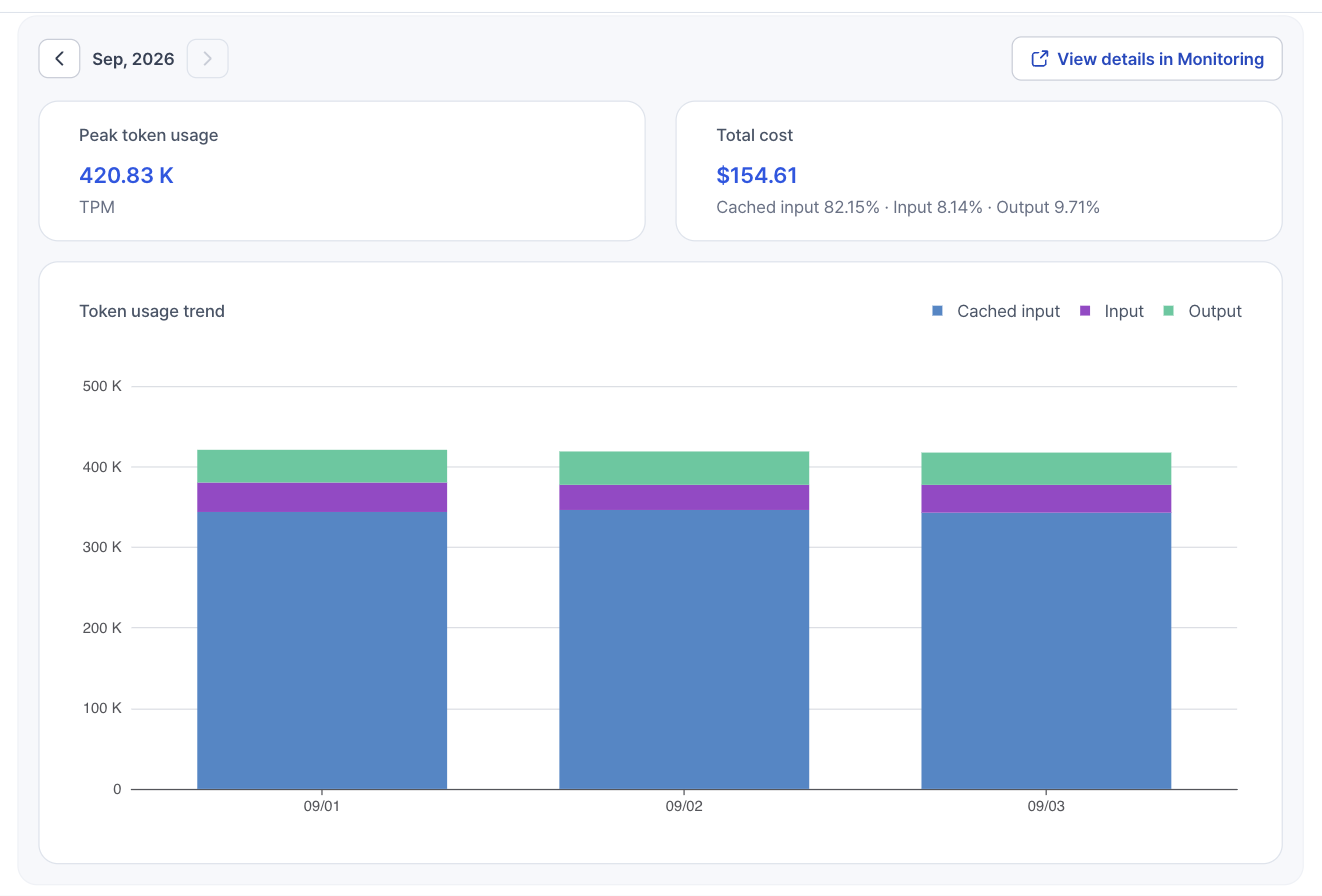
Task: Toggle Output legend green swatch
Action: 1168,311
